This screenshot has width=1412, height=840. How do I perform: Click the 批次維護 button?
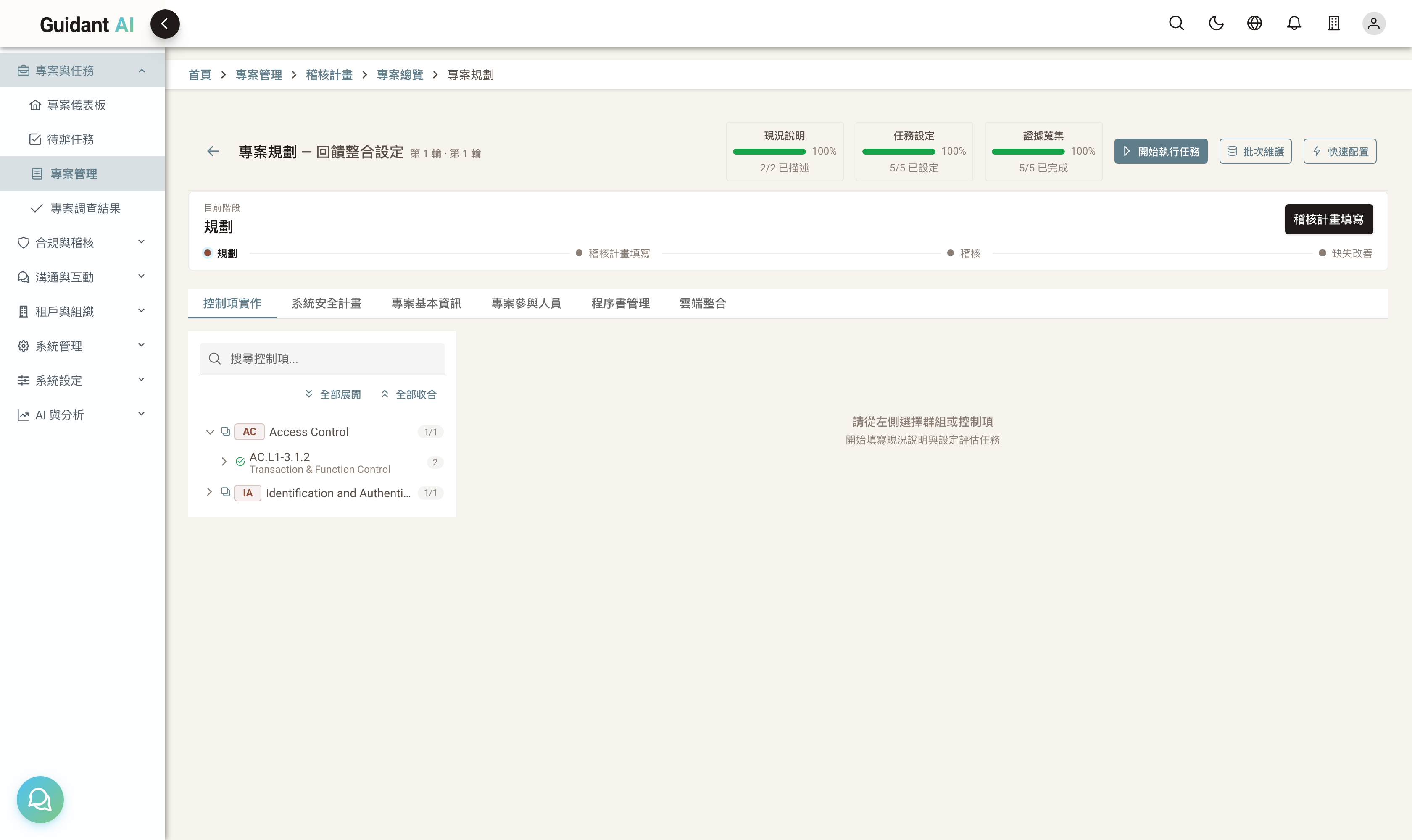pyautogui.click(x=1255, y=151)
